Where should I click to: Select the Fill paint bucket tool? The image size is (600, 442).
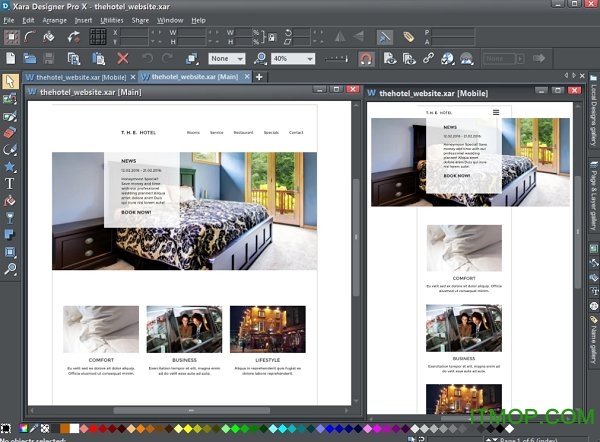coord(10,201)
